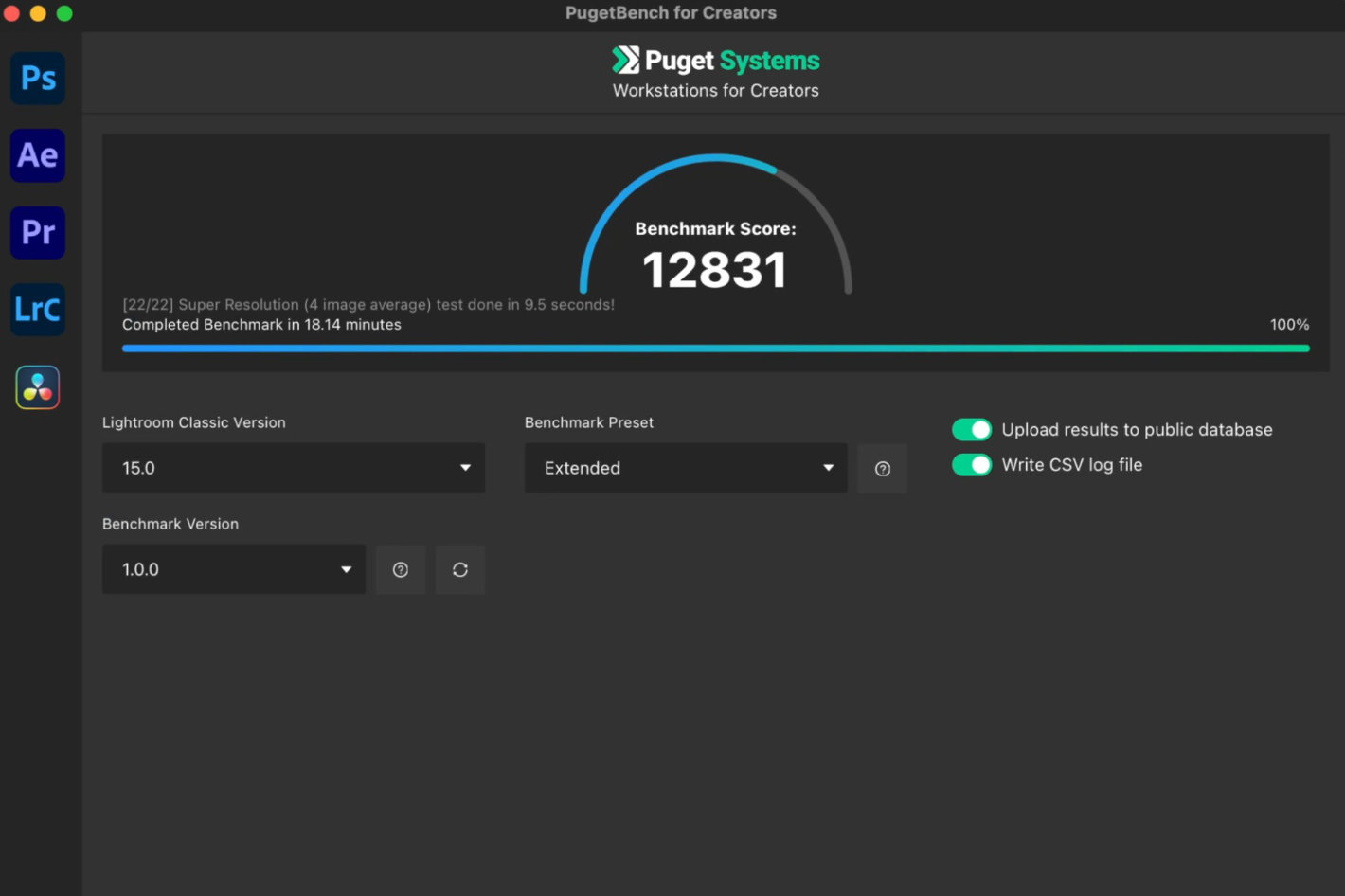This screenshot has width=1345, height=896.
Task: Open the Benchmark Version 1.0.0 dropdown
Action: 234,569
